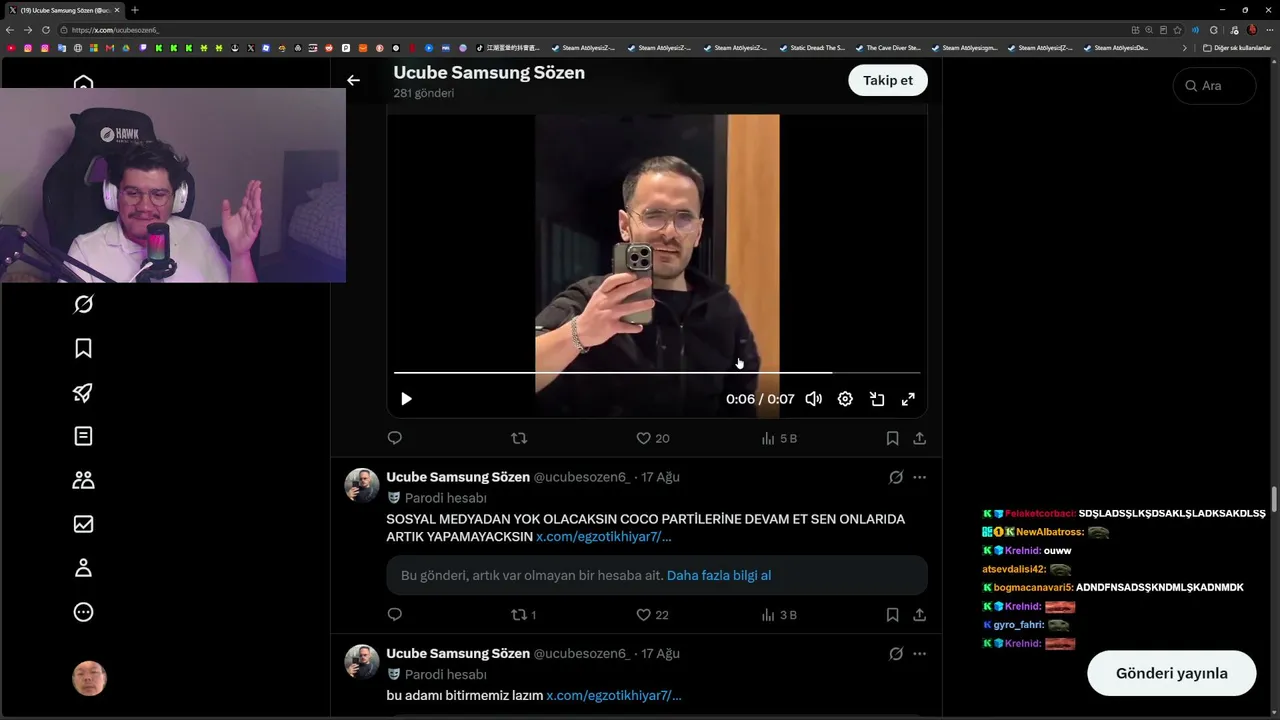The height and width of the screenshot is (720, 1280).
Task: Enable picture-in-picture for the video
Action: point(877,399)
